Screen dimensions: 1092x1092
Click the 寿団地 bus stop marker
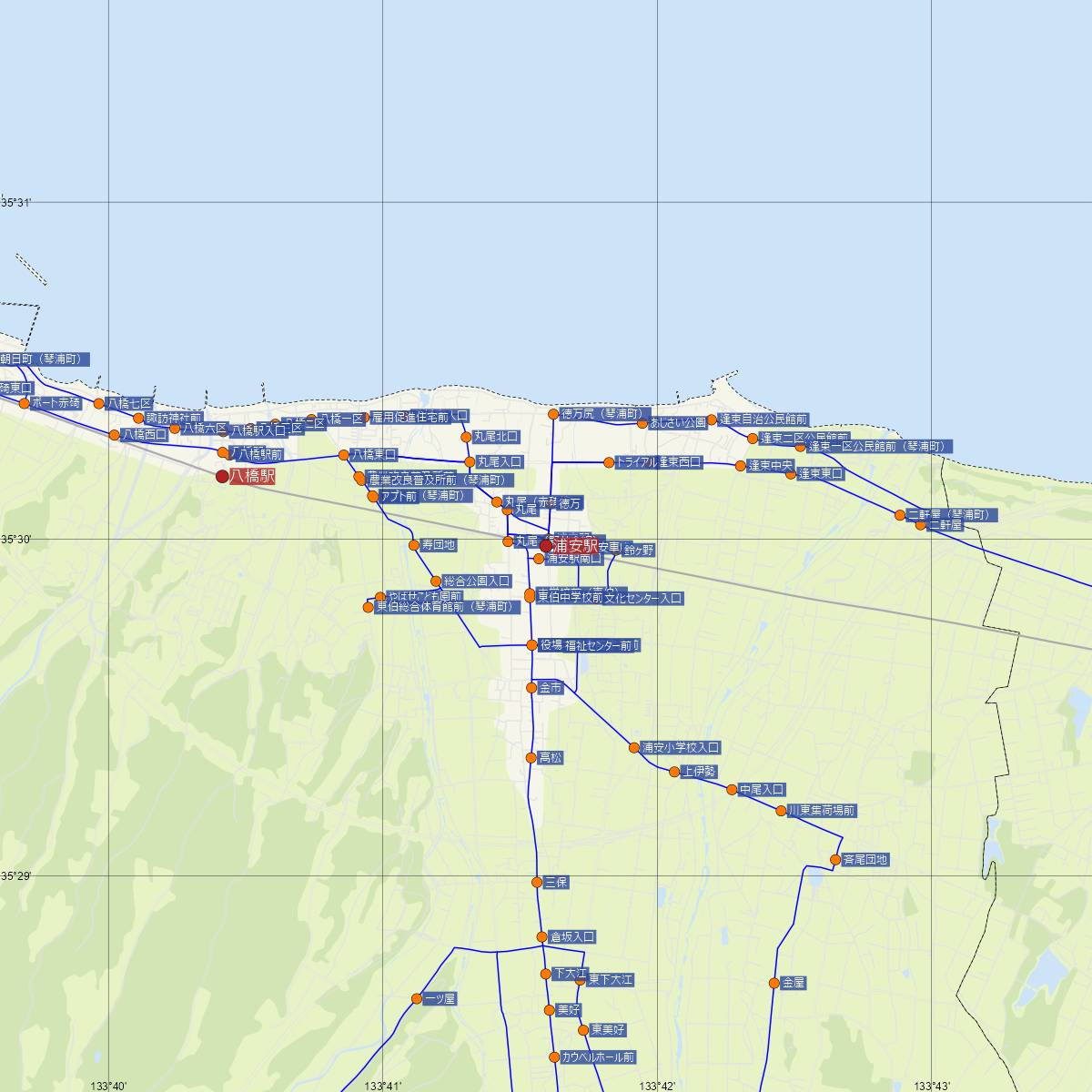pyautogui.click(x=415, y=545)
